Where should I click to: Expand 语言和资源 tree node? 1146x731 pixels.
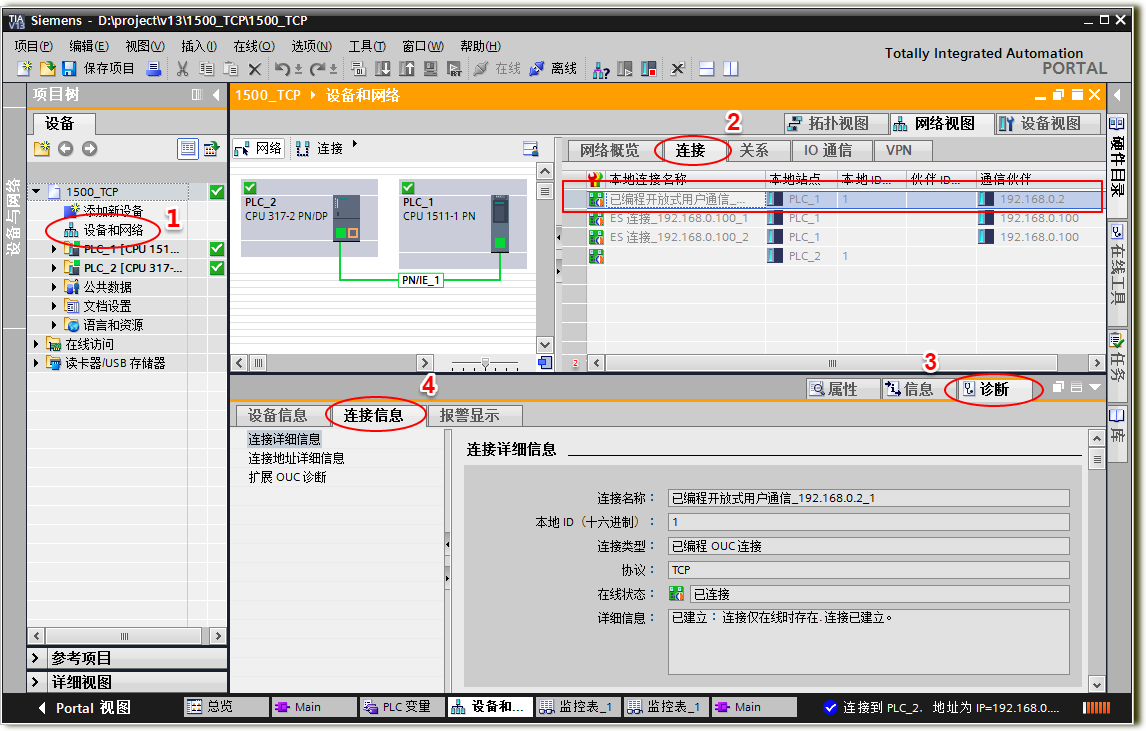click(x=53, y=325)
